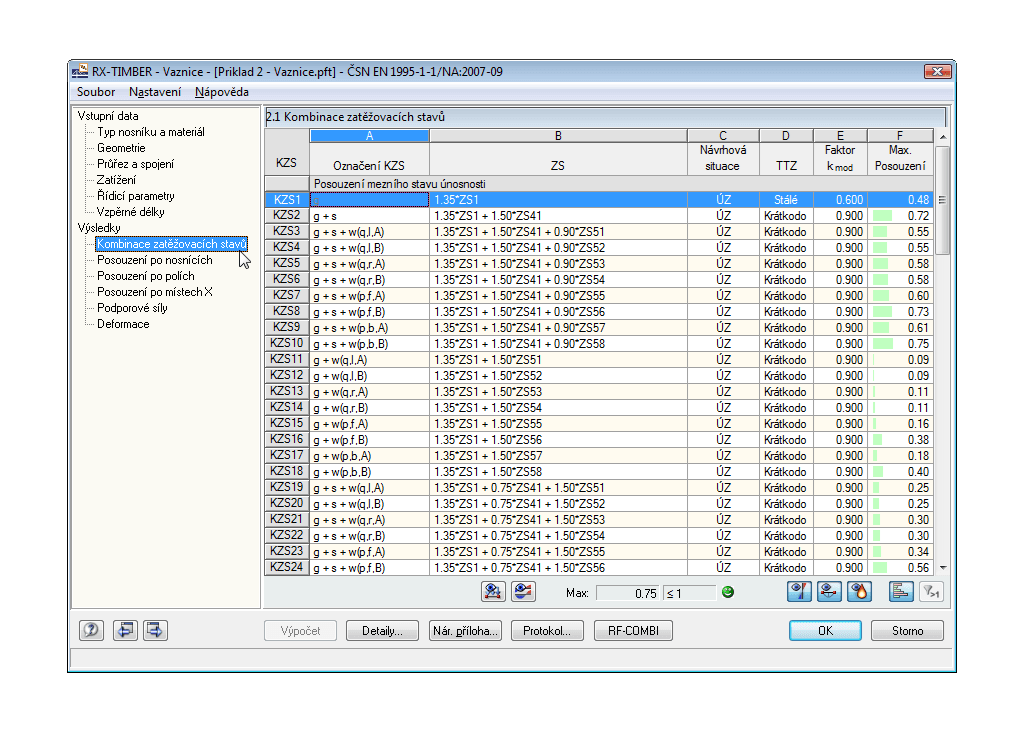Close the RX-TIMBER window
1024x733 pixels.
tap(937, 71)
